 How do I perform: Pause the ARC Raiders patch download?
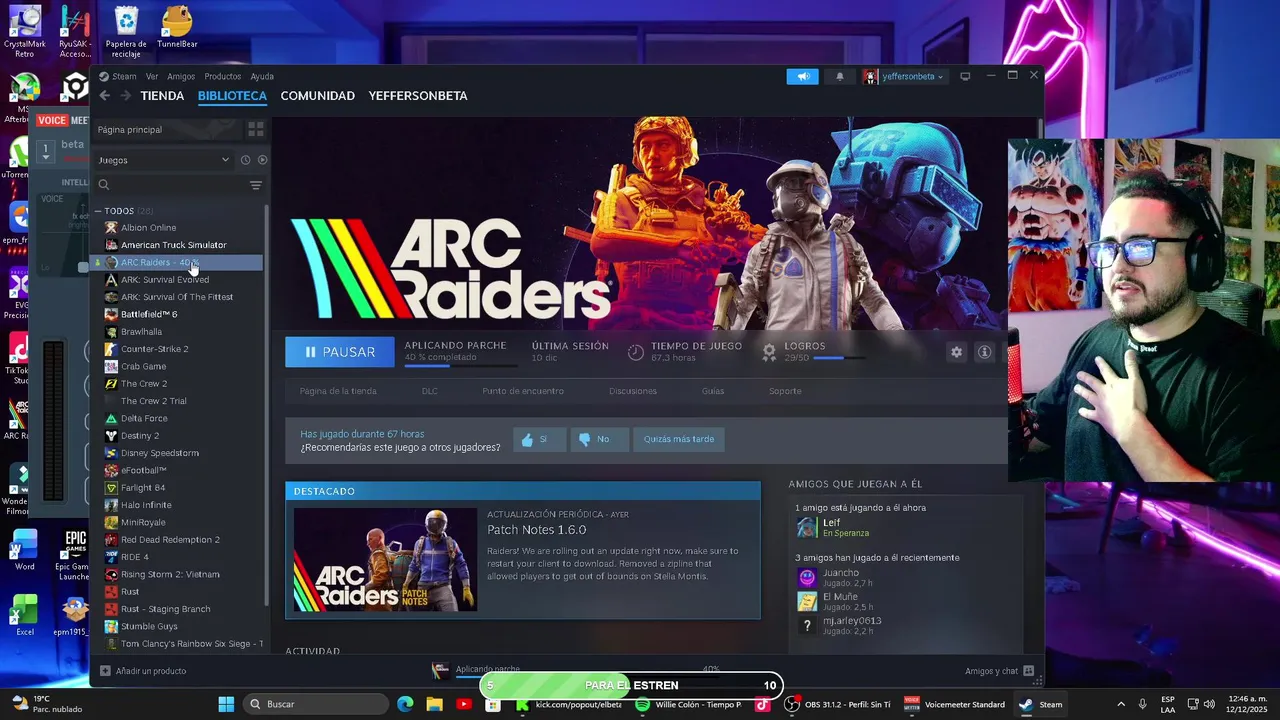tap(340, 352)
